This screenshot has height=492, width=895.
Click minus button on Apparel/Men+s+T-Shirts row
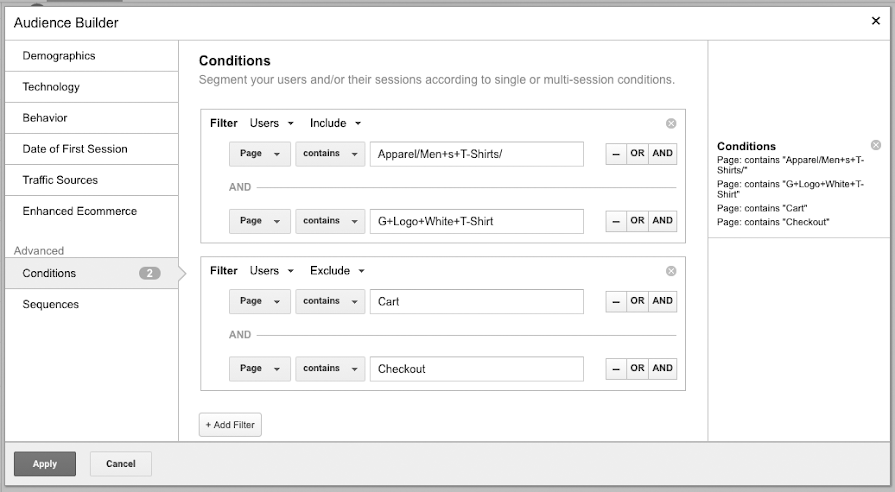616,154
